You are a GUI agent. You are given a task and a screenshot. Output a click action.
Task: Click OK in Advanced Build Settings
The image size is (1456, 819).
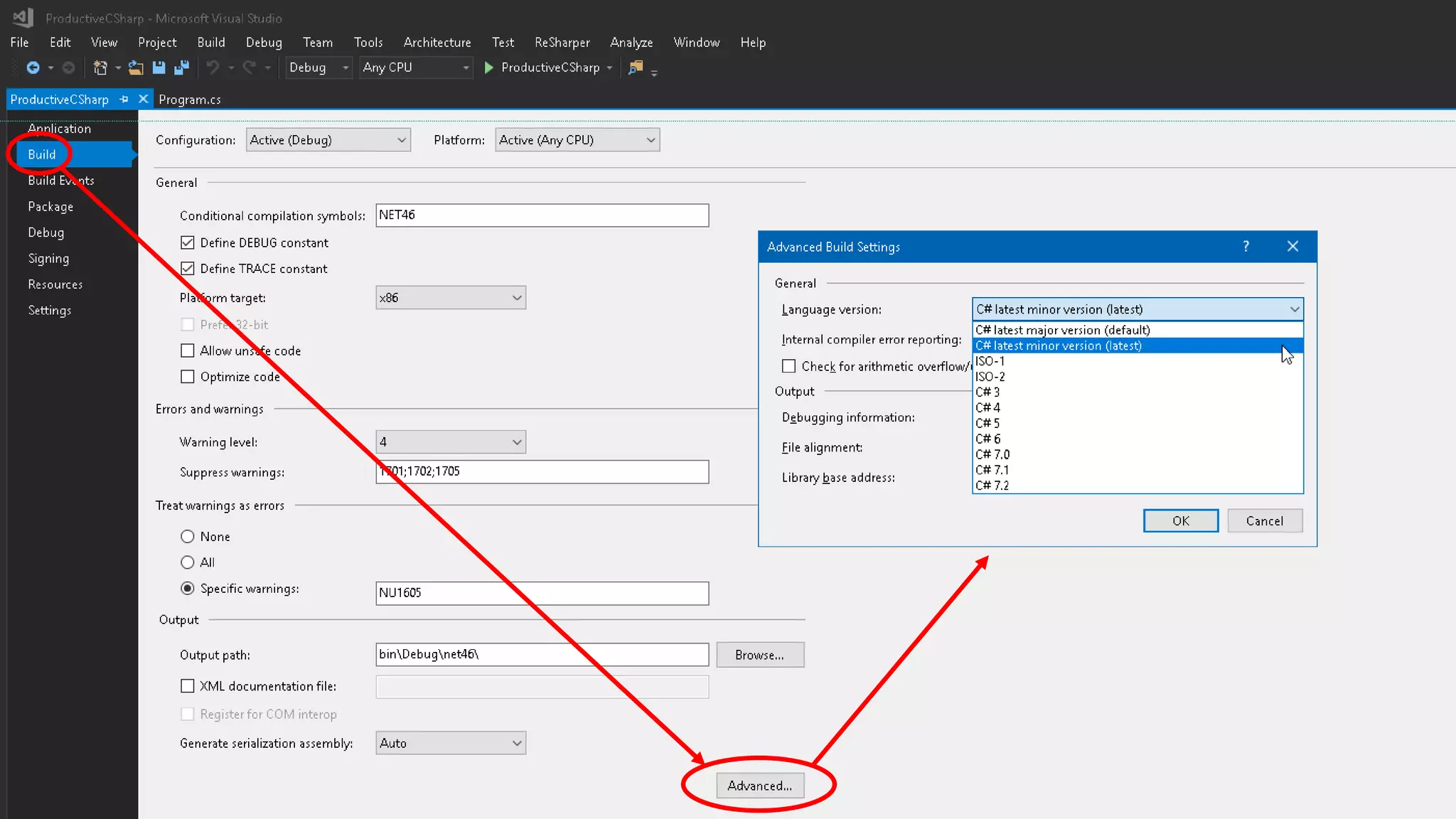1180,521
